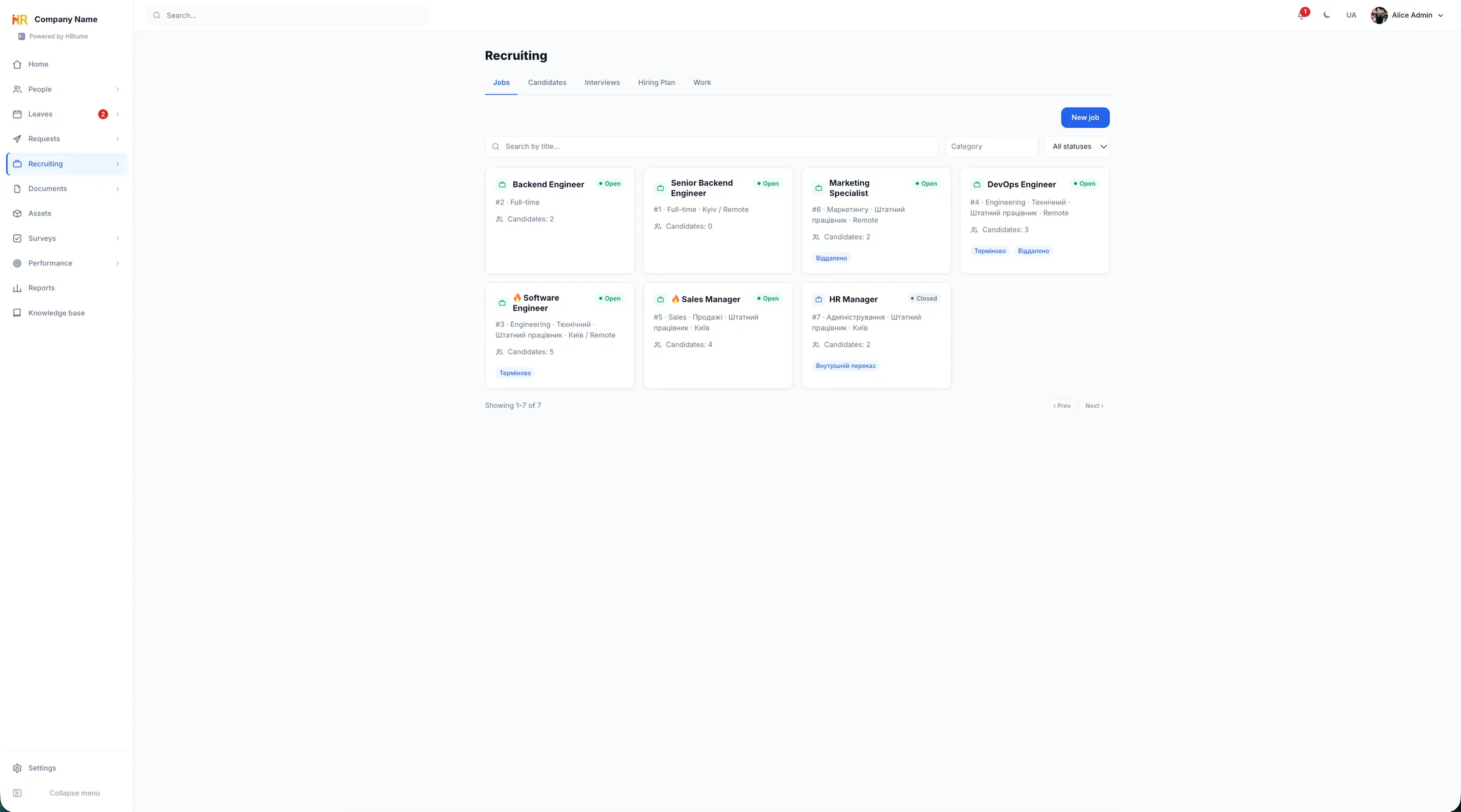Image resolution: width=1461 pixels, height=812 pixels.
Task: Click the HR Manager job briefcase icon
Action: 818,299
